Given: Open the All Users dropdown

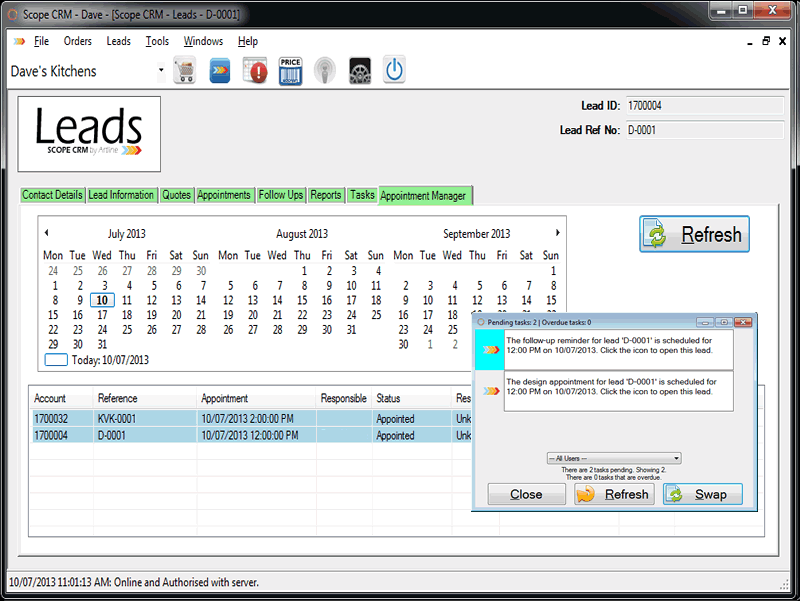Looking at the screenshot, I should 613,458.
